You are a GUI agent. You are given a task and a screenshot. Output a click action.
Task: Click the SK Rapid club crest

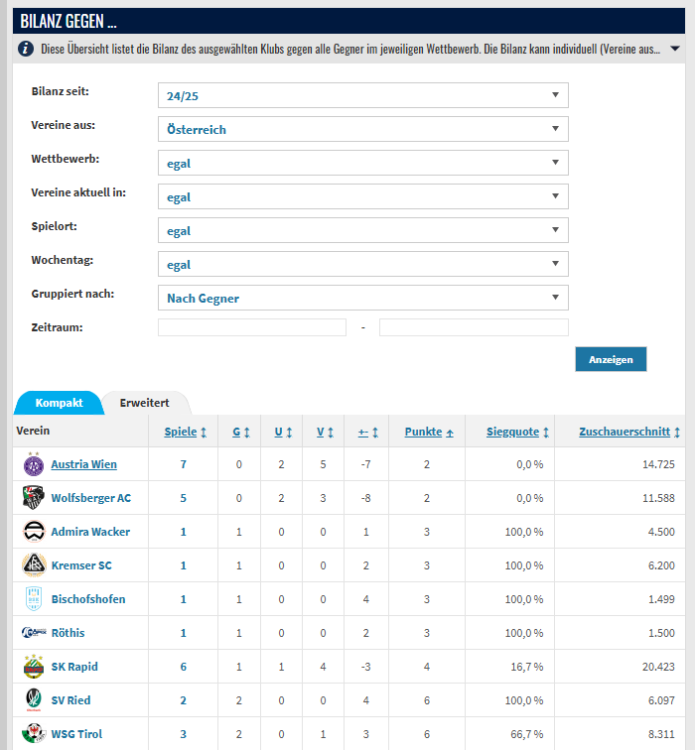point(33,667)
